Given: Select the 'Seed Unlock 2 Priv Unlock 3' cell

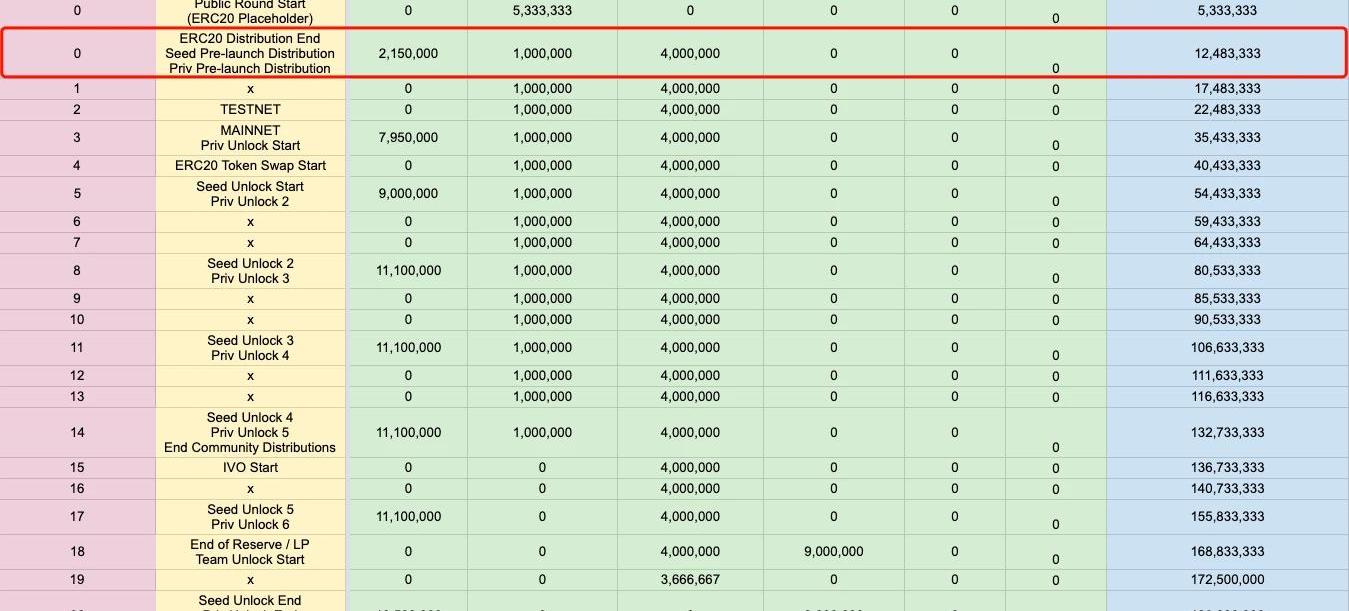Looking at the screenshot, I should point(250,271).
